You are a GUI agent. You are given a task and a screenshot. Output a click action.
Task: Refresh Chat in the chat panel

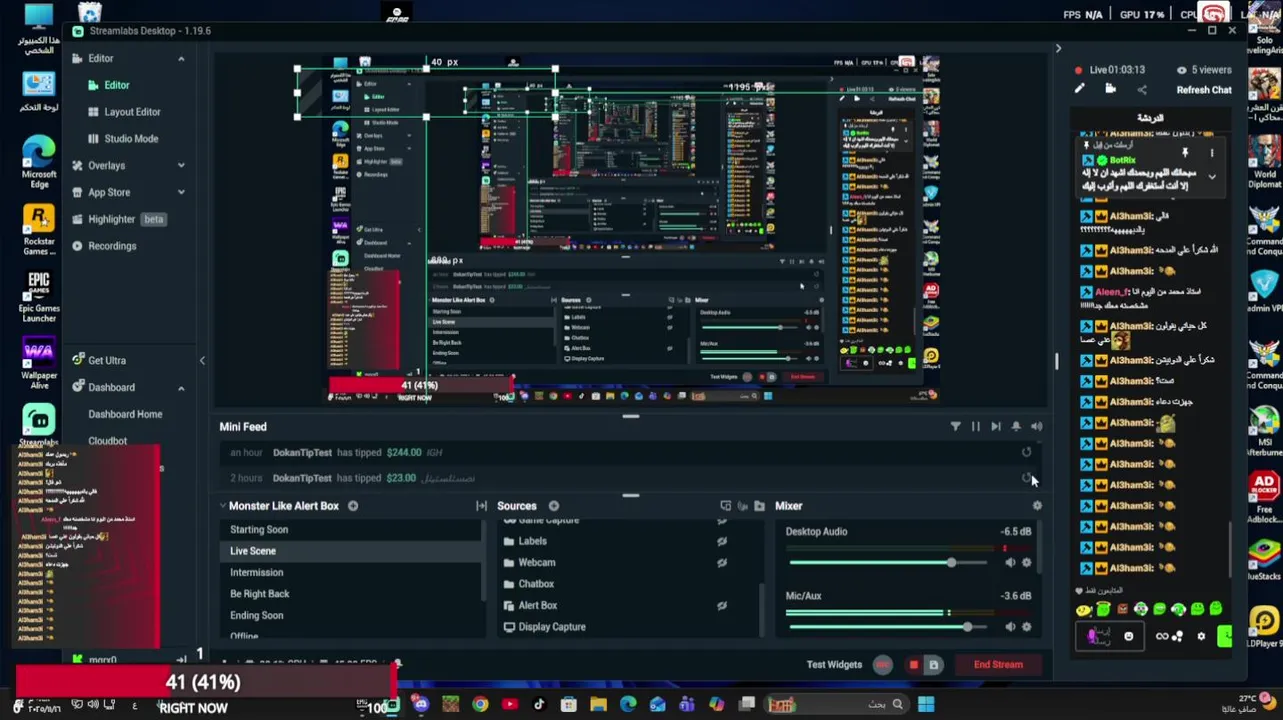1204,90
